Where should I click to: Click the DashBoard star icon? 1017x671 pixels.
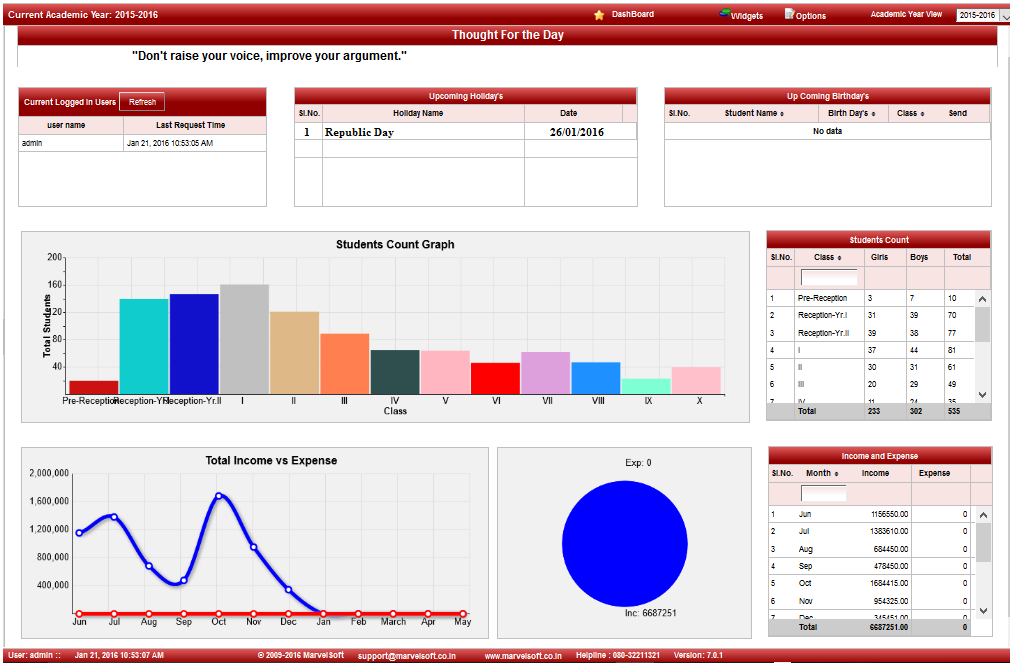(x=599, y=15)
